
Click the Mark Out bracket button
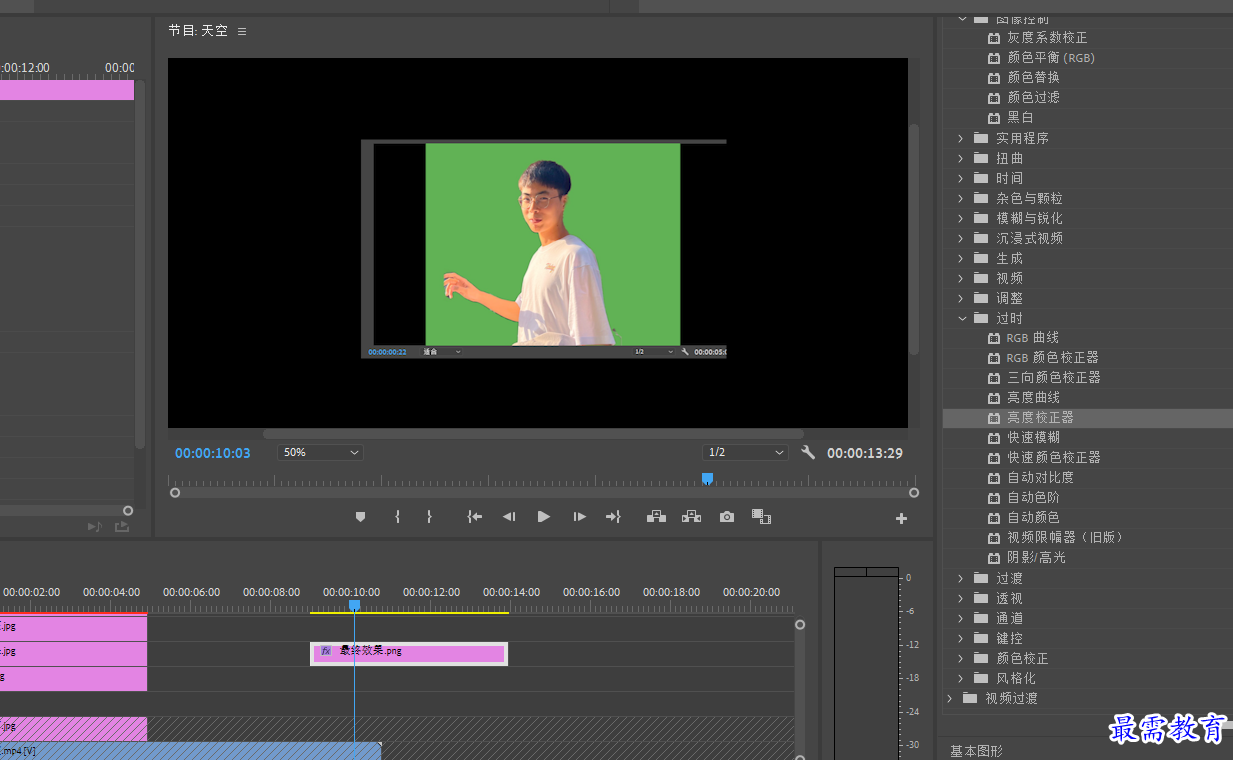tap(429, 517)
